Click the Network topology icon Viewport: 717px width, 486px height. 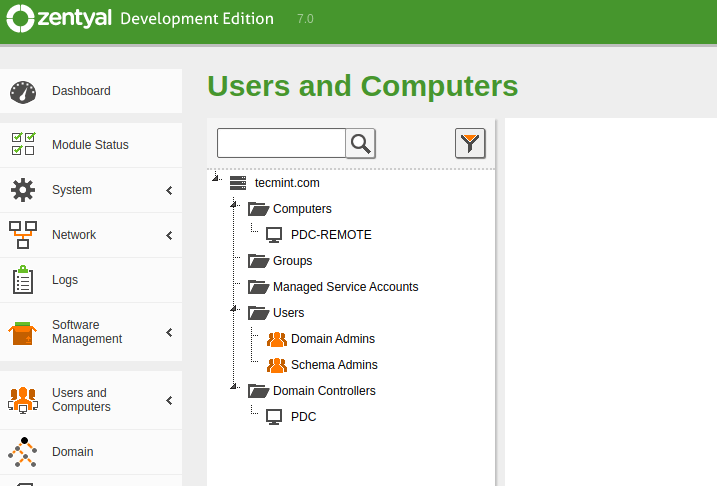(x=23, y=235)
